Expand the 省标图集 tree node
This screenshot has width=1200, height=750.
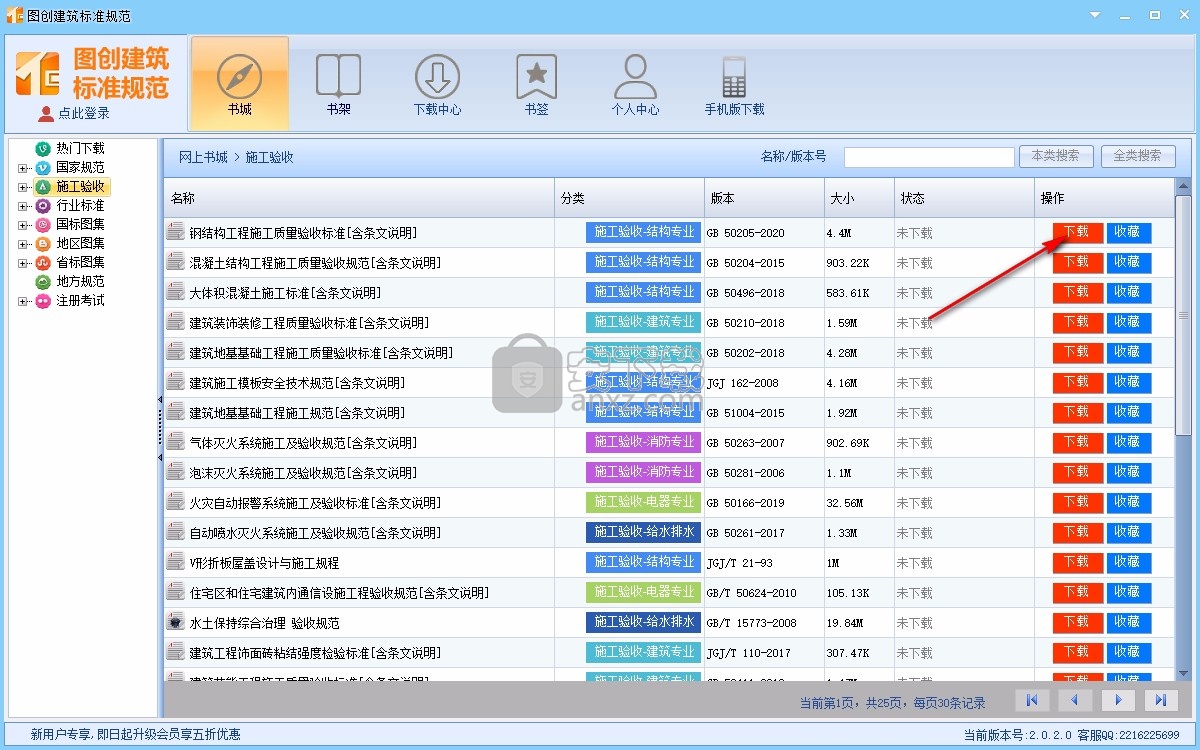pos(23,263)
